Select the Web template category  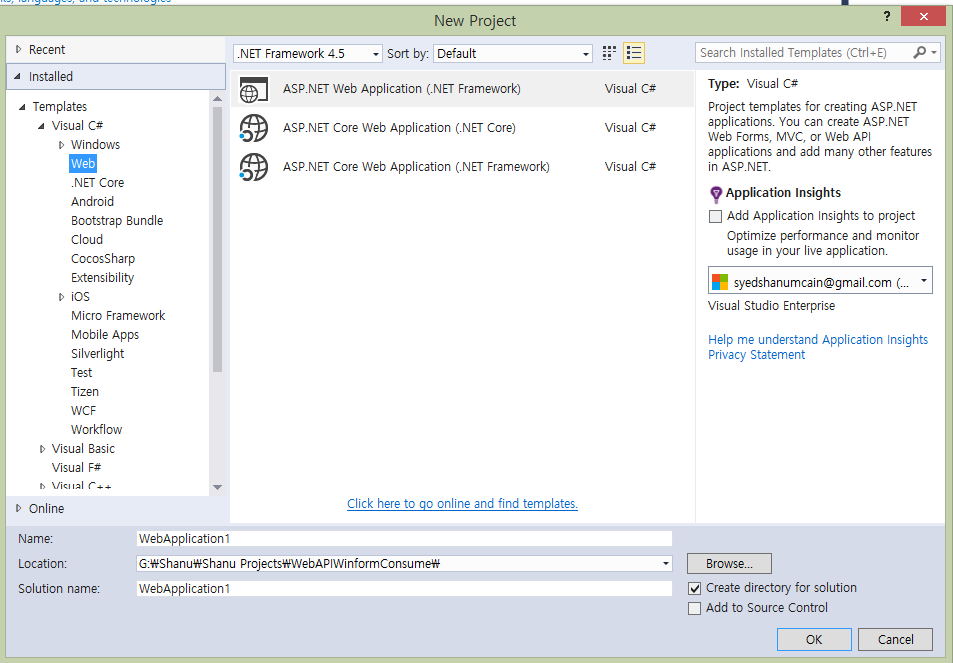(x=83, y=163)
